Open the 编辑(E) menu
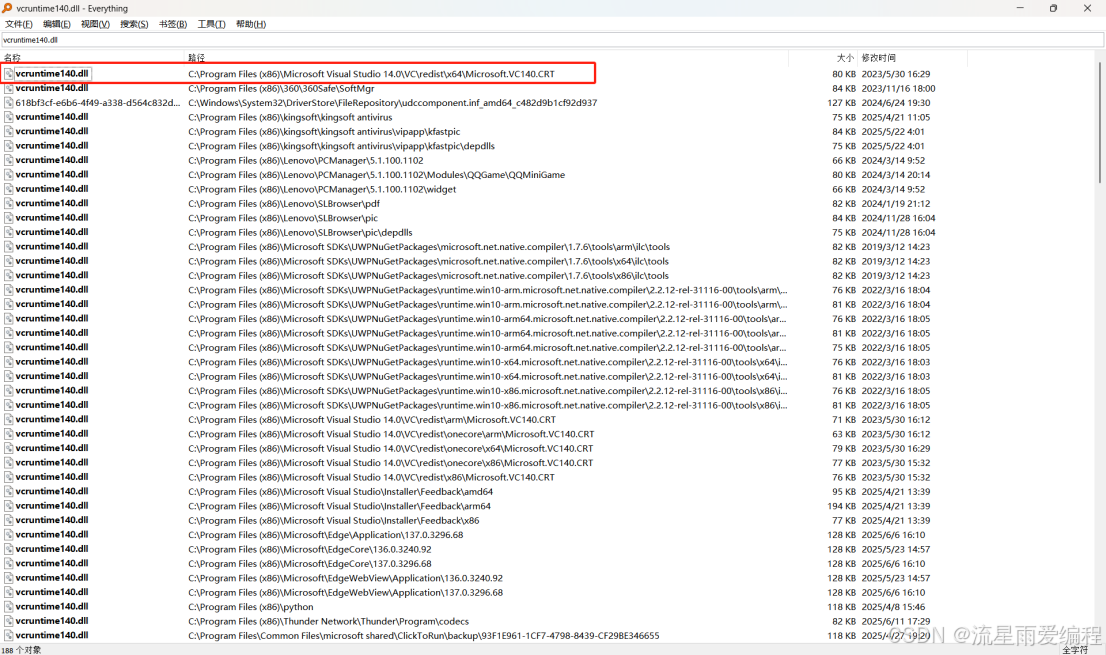Screen dimensions: 1106x655 (x=56, y=24)
